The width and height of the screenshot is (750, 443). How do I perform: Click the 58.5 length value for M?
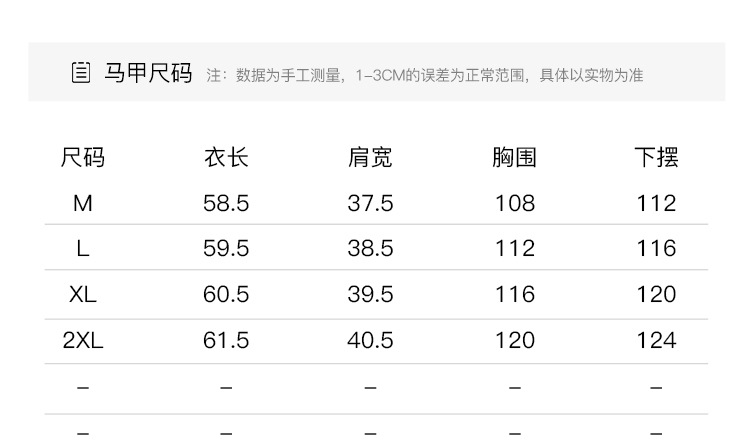pyautogui.click(x=226, y=203)
